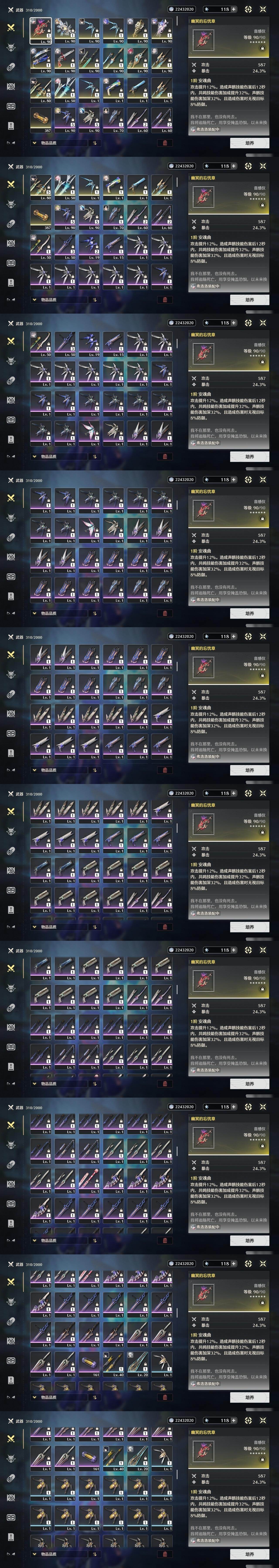
Task: Toggle the small arrow switch at bottom of topmost sidebar
Action: 11,143
